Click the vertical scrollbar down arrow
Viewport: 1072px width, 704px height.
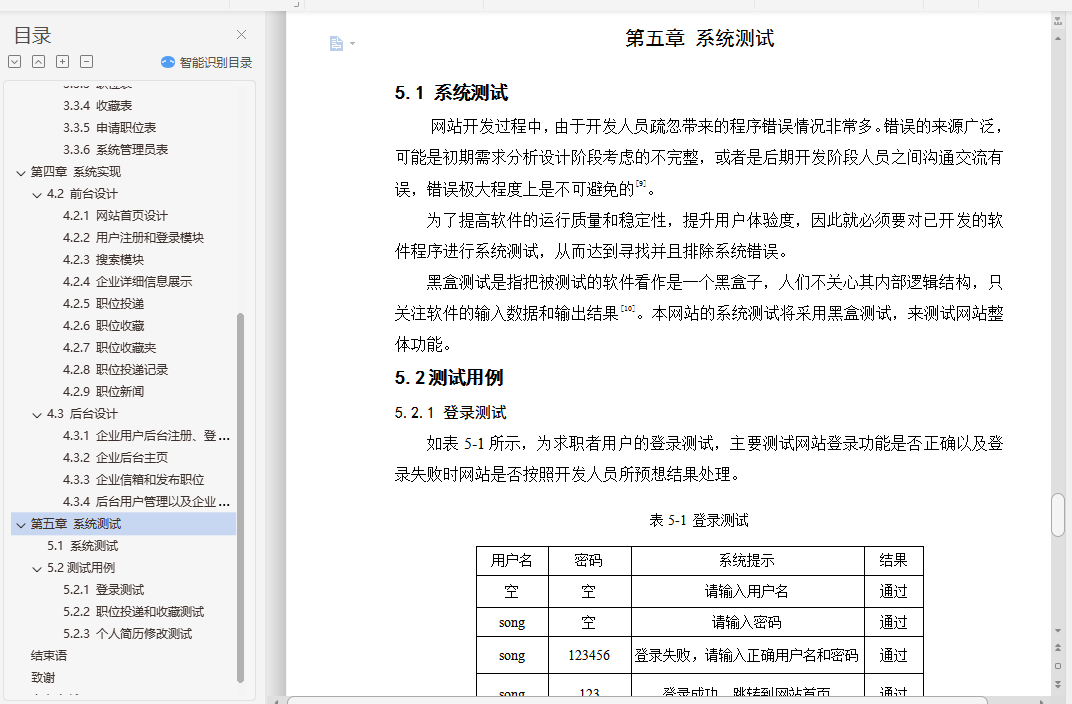point(1058,630)
